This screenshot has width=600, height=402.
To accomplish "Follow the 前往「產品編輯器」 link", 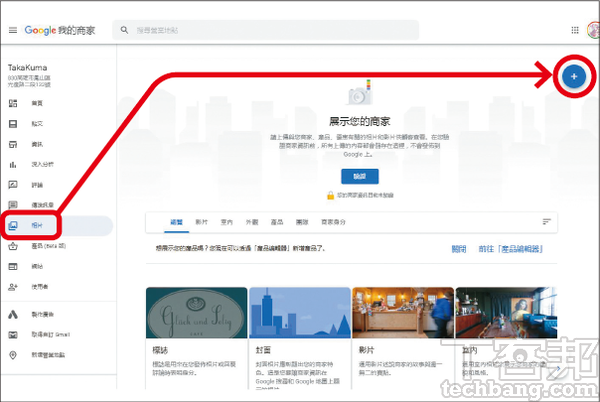I will pos(510,249).
